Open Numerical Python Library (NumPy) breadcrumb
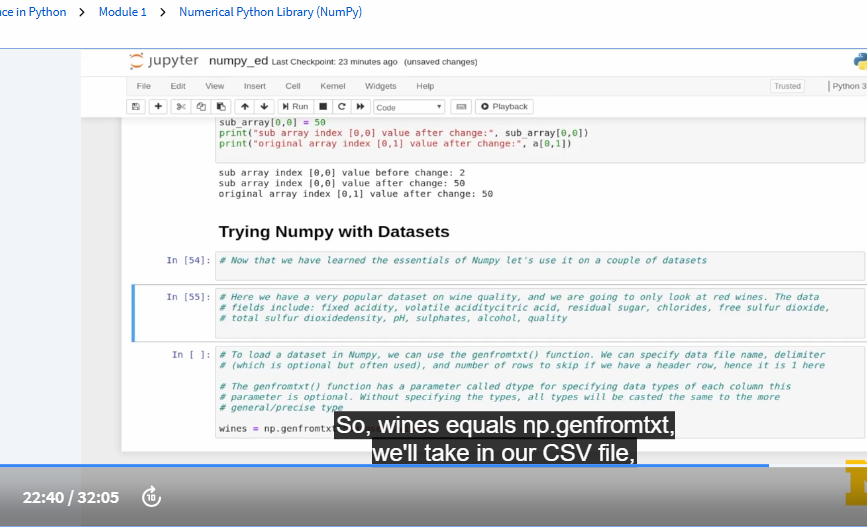The height and width of the screenshot is (528, 867). pos(270,12)
